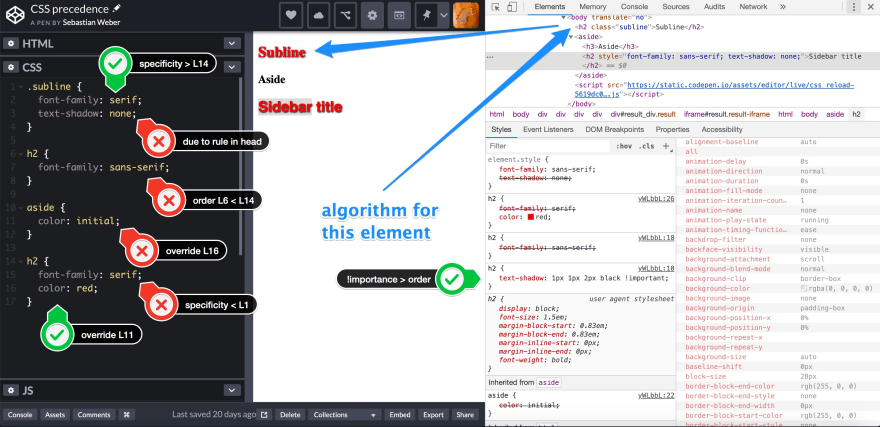The height and width of the screenshot is (427, 880).
Task: Open the DevTools Console tab
Action: point(634,7)
